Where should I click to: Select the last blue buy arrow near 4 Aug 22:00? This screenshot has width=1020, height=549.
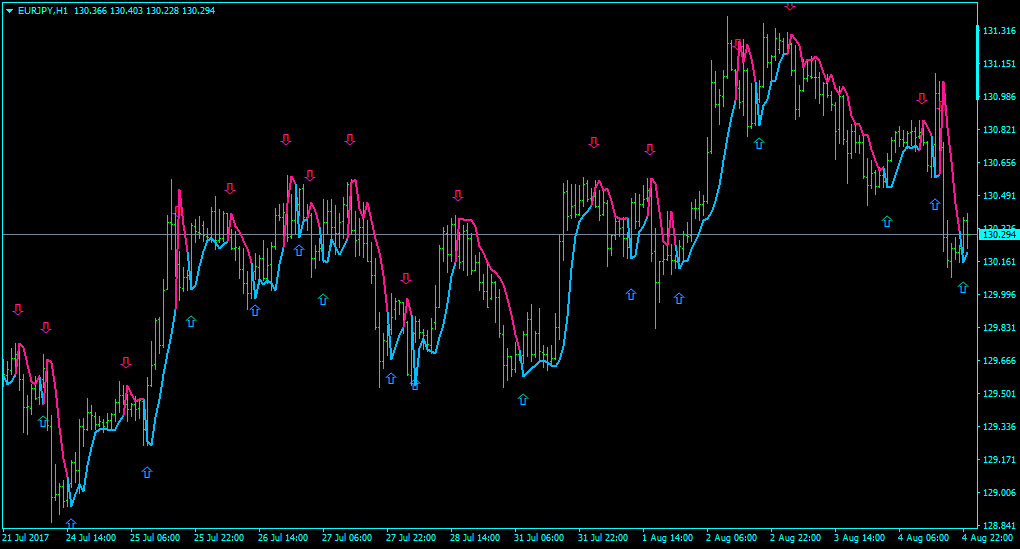click(963, 288)
